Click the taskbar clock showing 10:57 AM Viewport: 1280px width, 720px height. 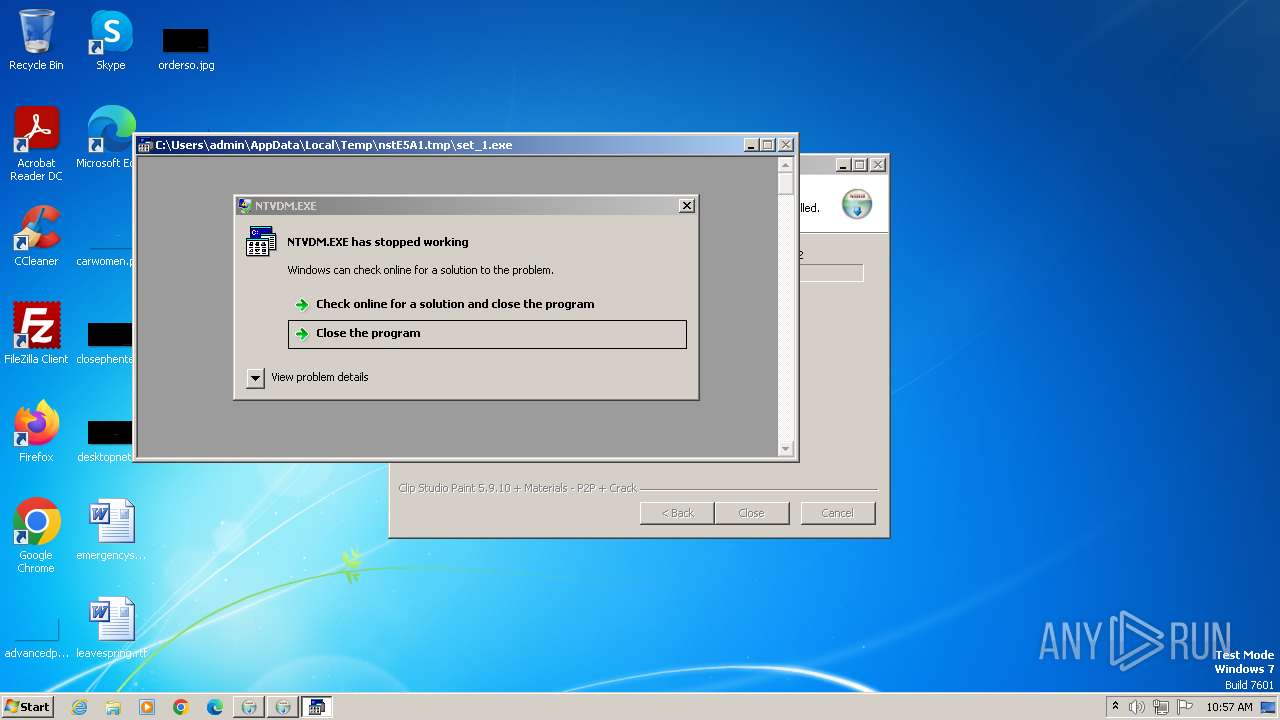tap(1229, 707)
